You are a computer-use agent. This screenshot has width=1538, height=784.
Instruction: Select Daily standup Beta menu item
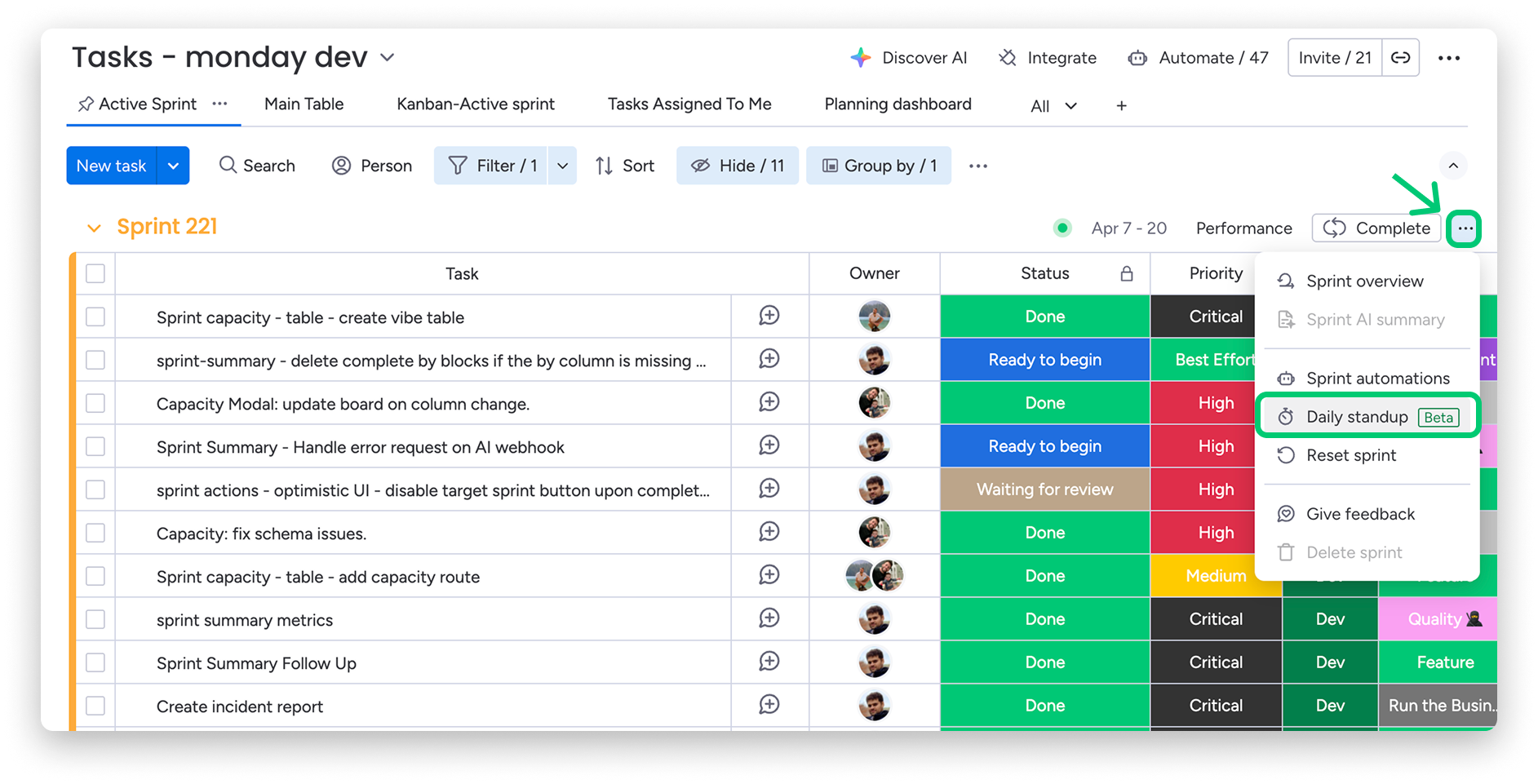(1367, 417)
